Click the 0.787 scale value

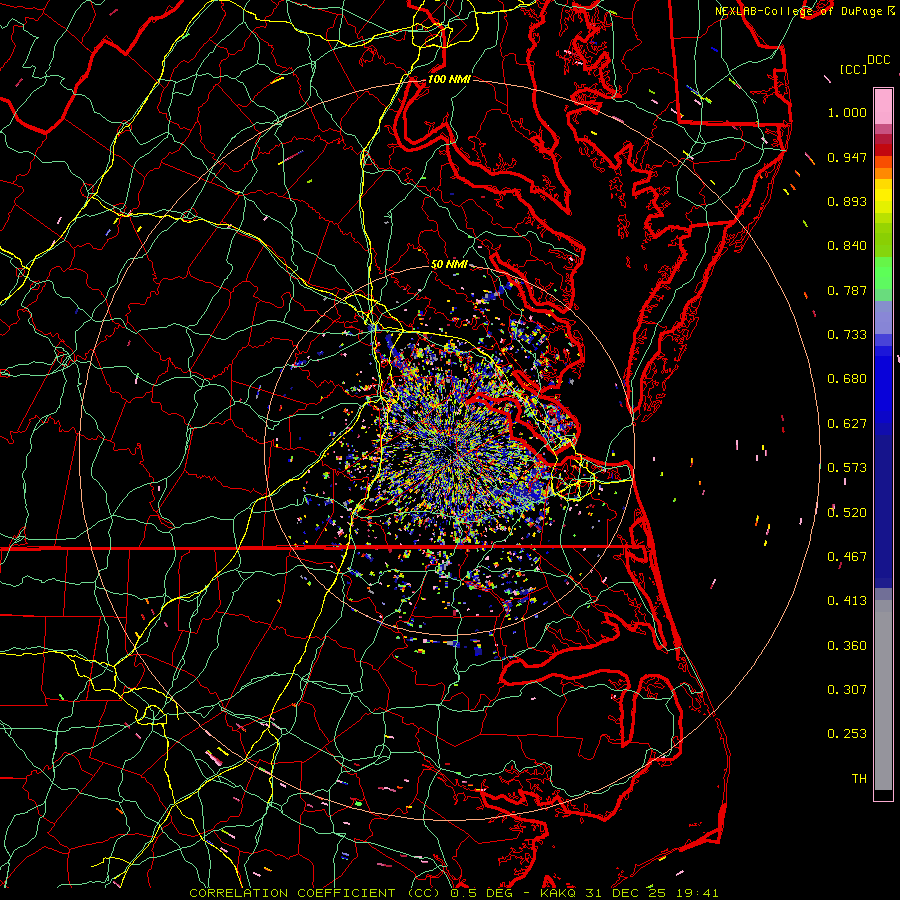click(x=847, y=290)
